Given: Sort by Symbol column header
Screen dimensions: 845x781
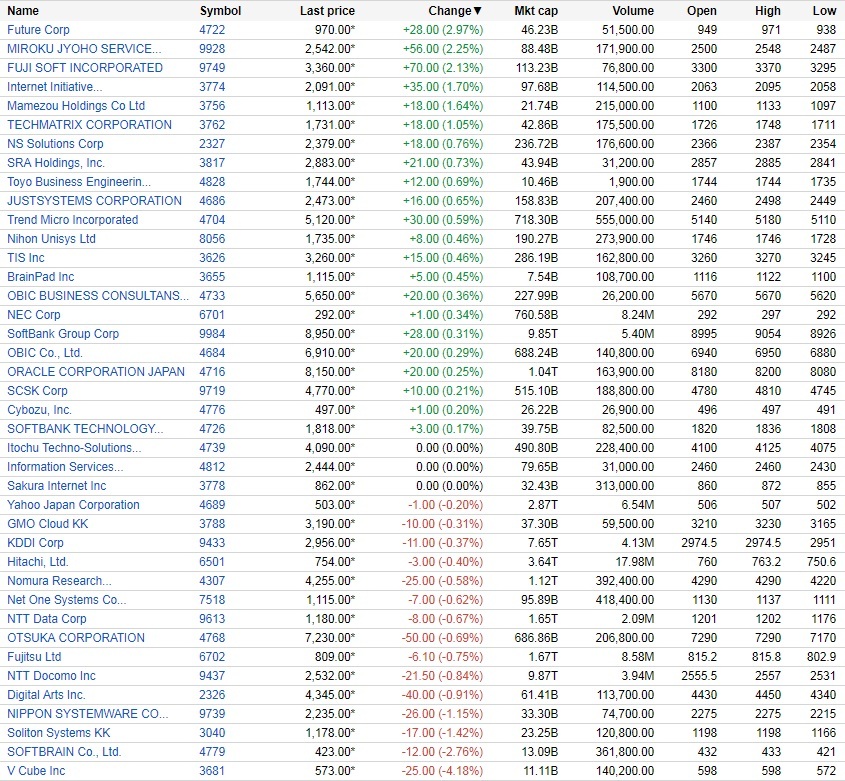Looking at the screenshot, I should [220, 11].
